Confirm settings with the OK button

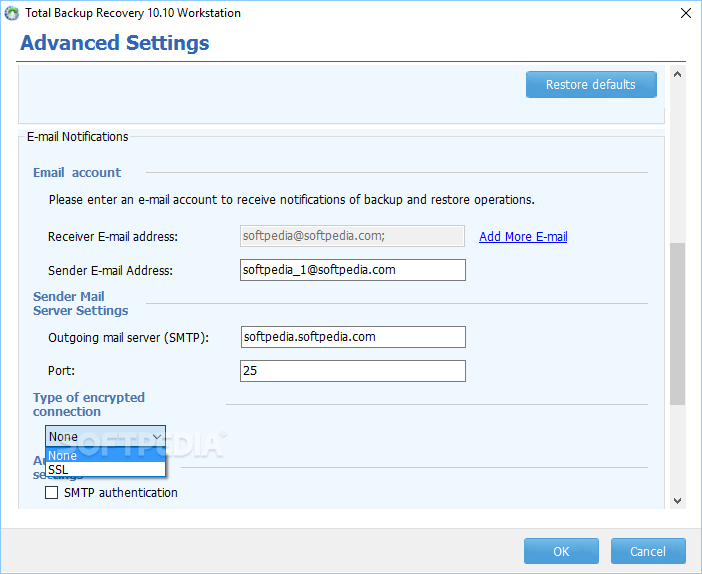561,551
